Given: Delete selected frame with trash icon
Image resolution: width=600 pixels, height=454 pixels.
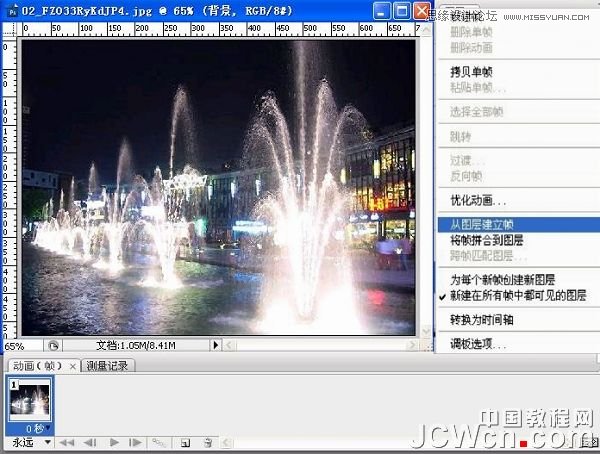Looking at the screenshot, I should coord(208,442).
